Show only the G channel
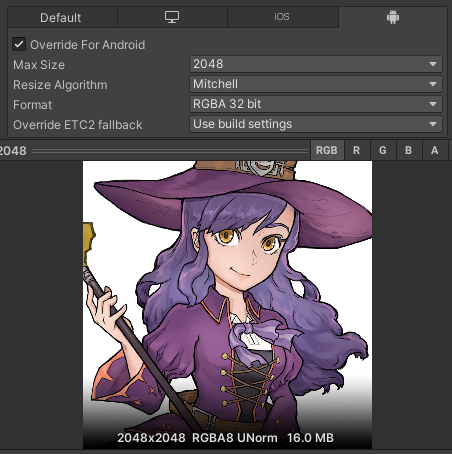452x454 pixels. point(383,150)
